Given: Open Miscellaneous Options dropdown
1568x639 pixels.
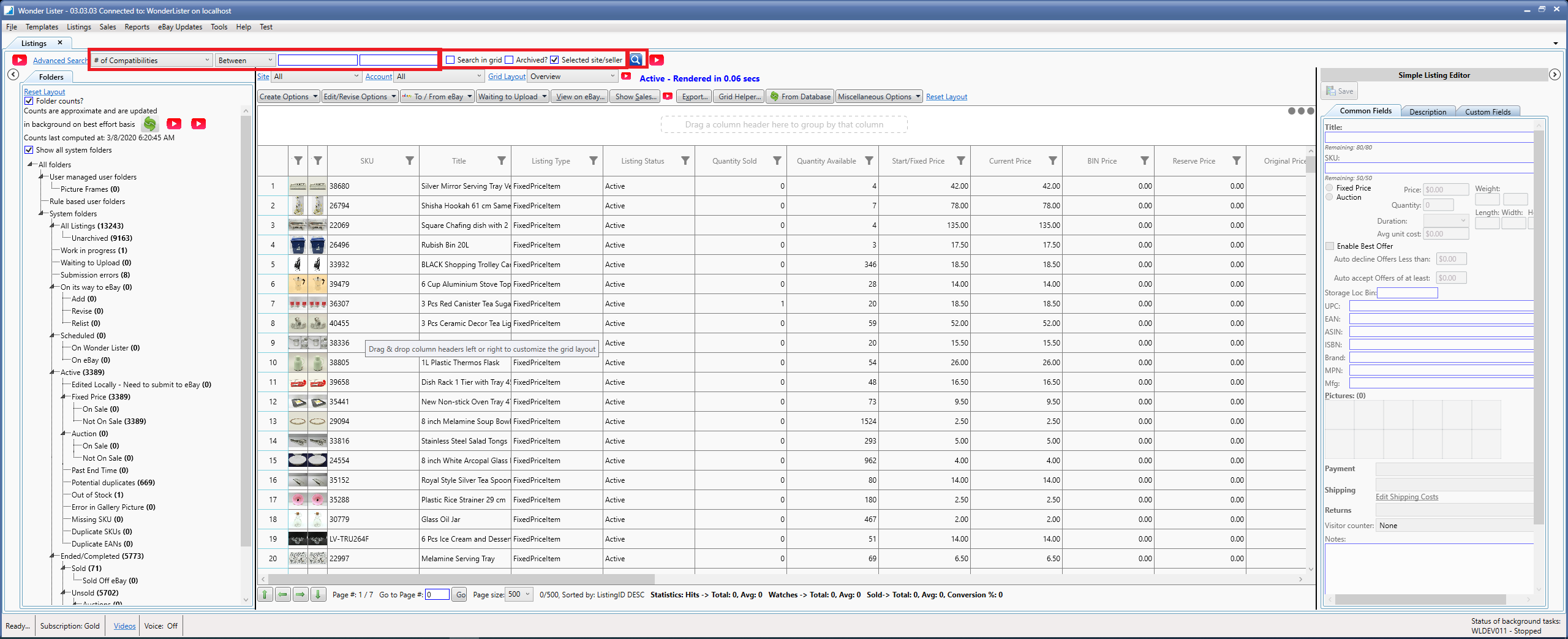Looking at the screenshot, I should click(x=880, y=97).
